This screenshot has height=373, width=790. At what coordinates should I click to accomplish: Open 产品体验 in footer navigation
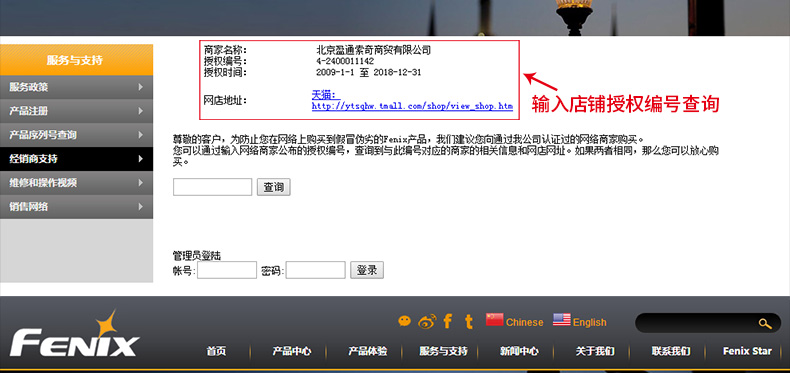coord(367,351)
